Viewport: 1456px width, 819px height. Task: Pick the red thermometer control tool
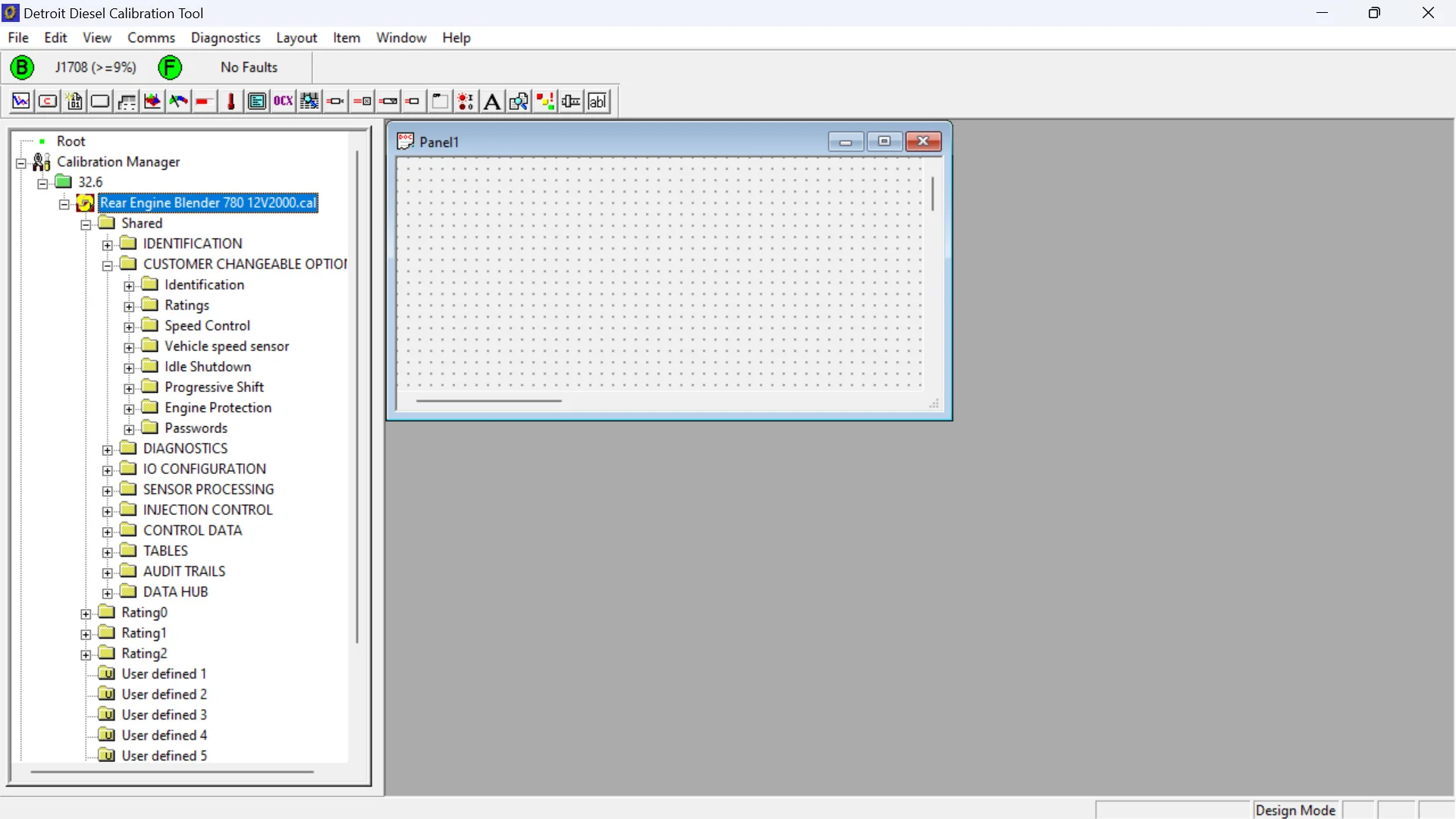[x=231, y=101]
